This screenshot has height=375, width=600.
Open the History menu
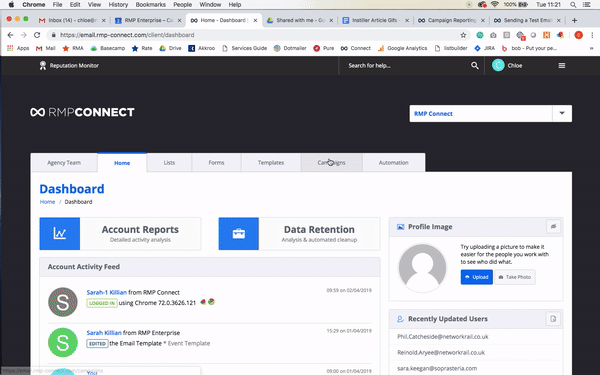pyautogui.click(x=118, y=5)
